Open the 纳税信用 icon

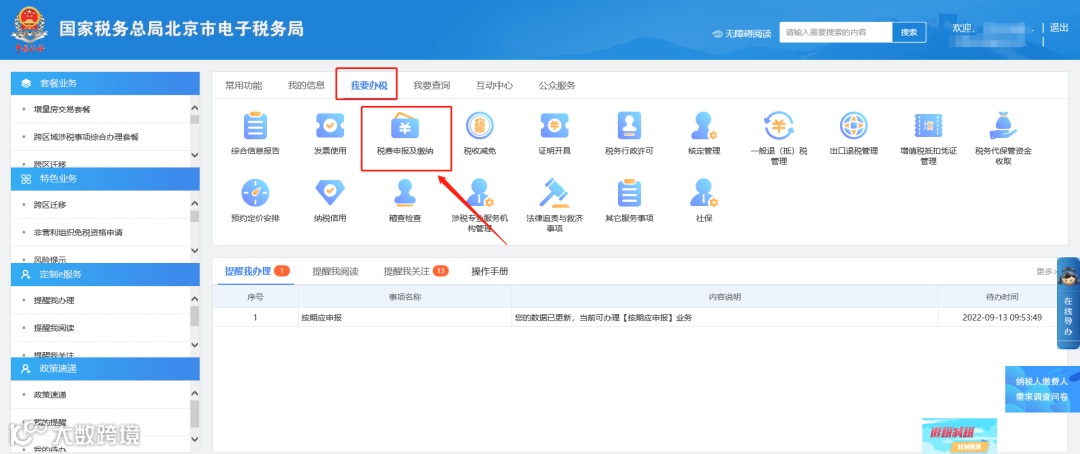pos(330,194)
